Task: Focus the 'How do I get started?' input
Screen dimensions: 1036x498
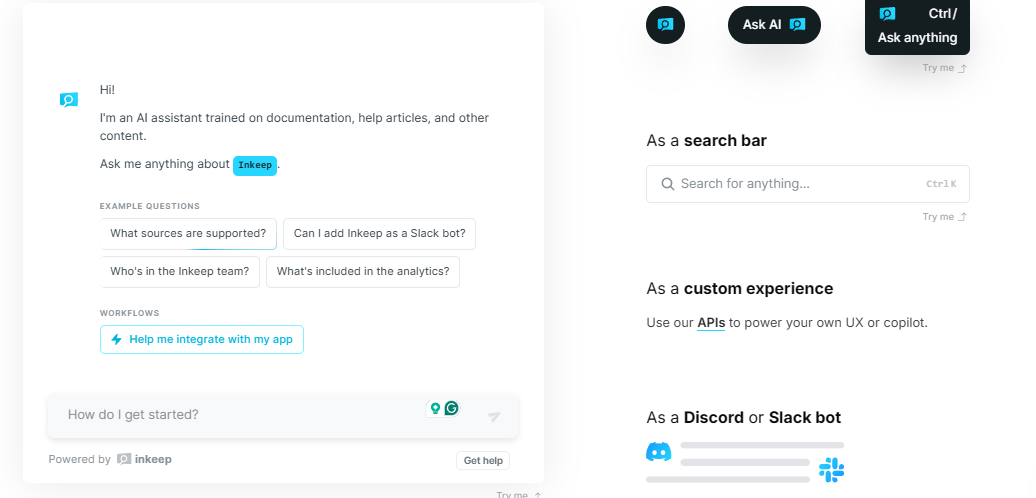Action: (240, 415)
